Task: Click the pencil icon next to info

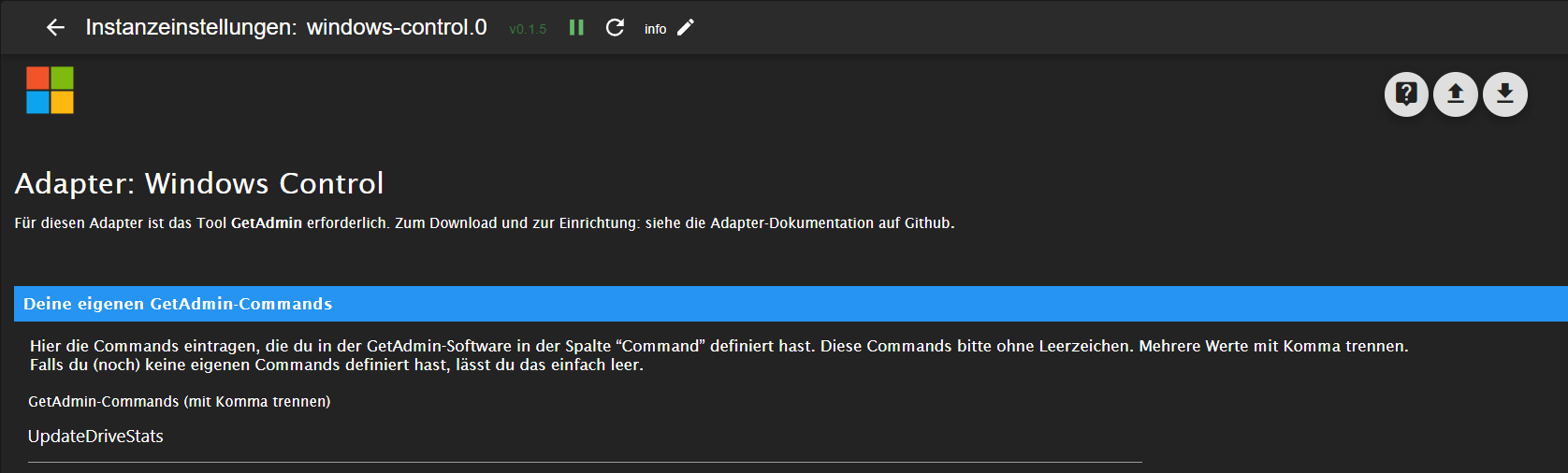Action: click(x=686, y=28)
